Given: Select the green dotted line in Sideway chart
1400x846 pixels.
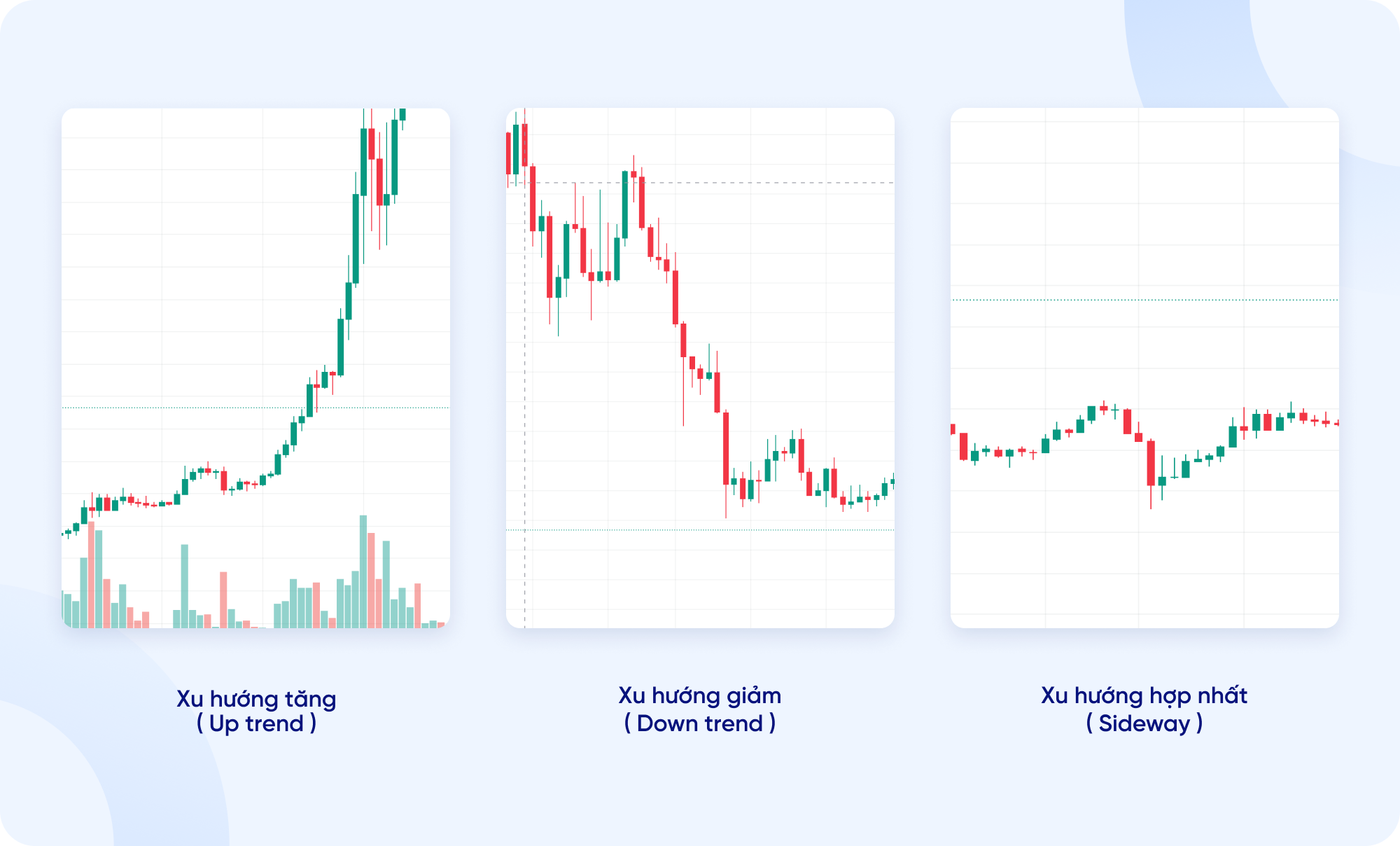Looking at the screenshot, I should click(1144, 300).
